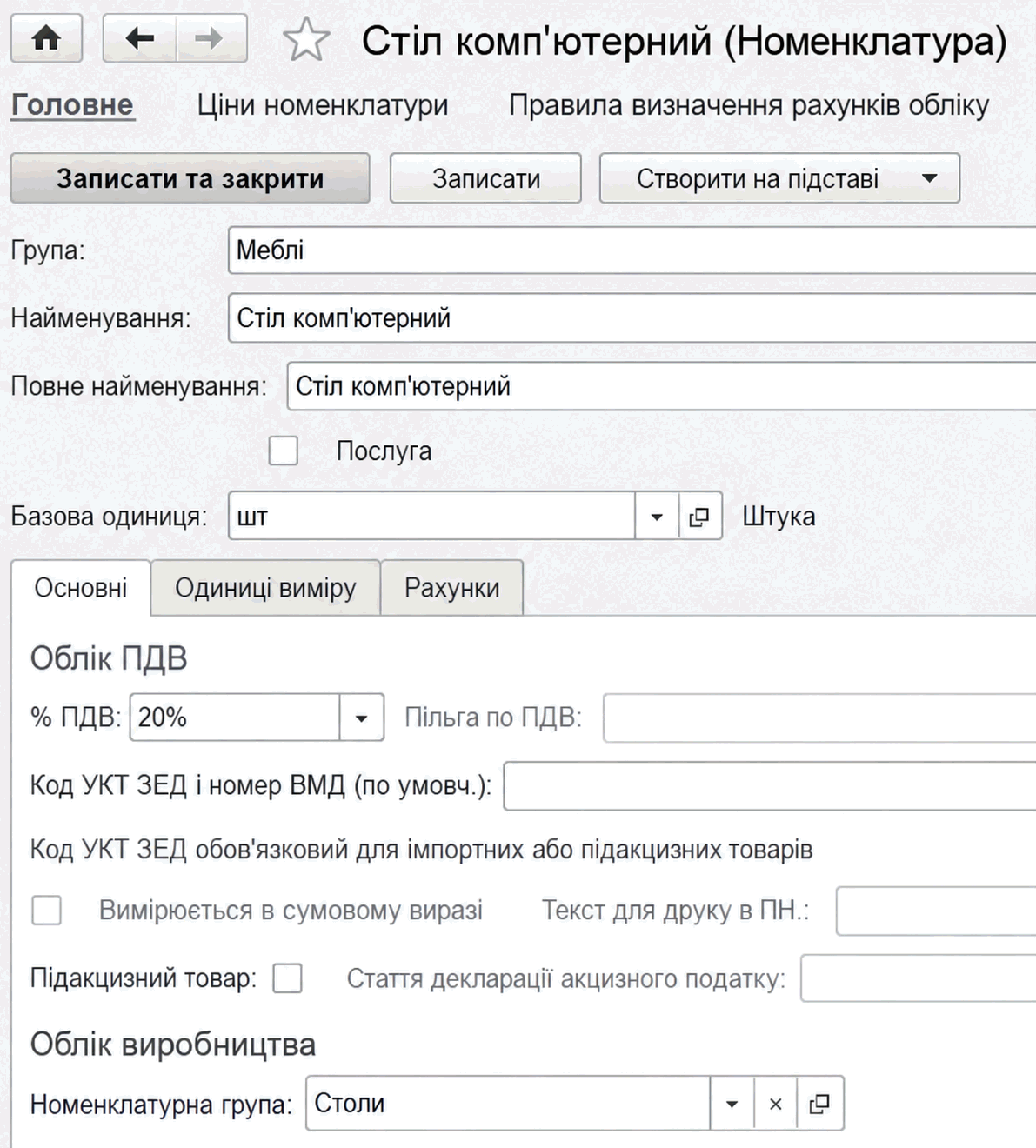Open the % ПДВ rate dropdown
The height and width of the screenshot is (1148, 1036).
pos(361,717)
